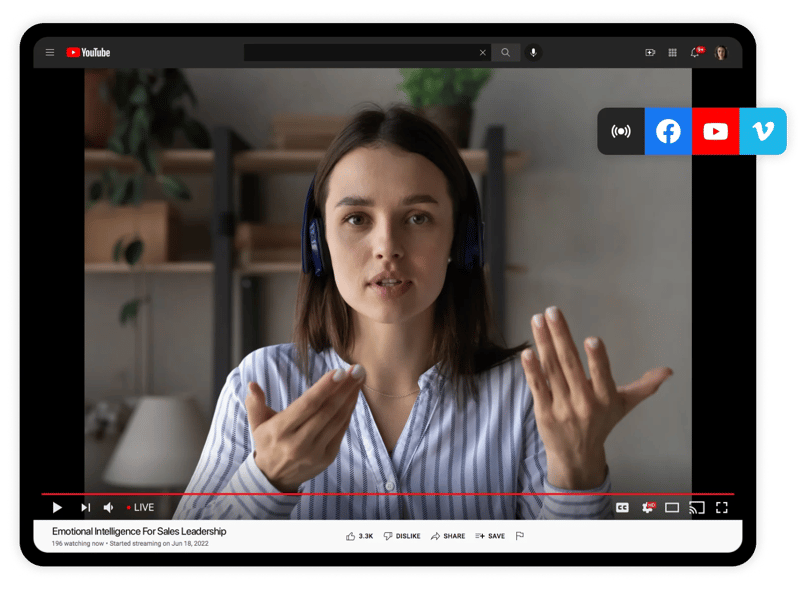800x590 pixels.
Task: Select the Facebook streaming destination icon
Action: [667, 131]
